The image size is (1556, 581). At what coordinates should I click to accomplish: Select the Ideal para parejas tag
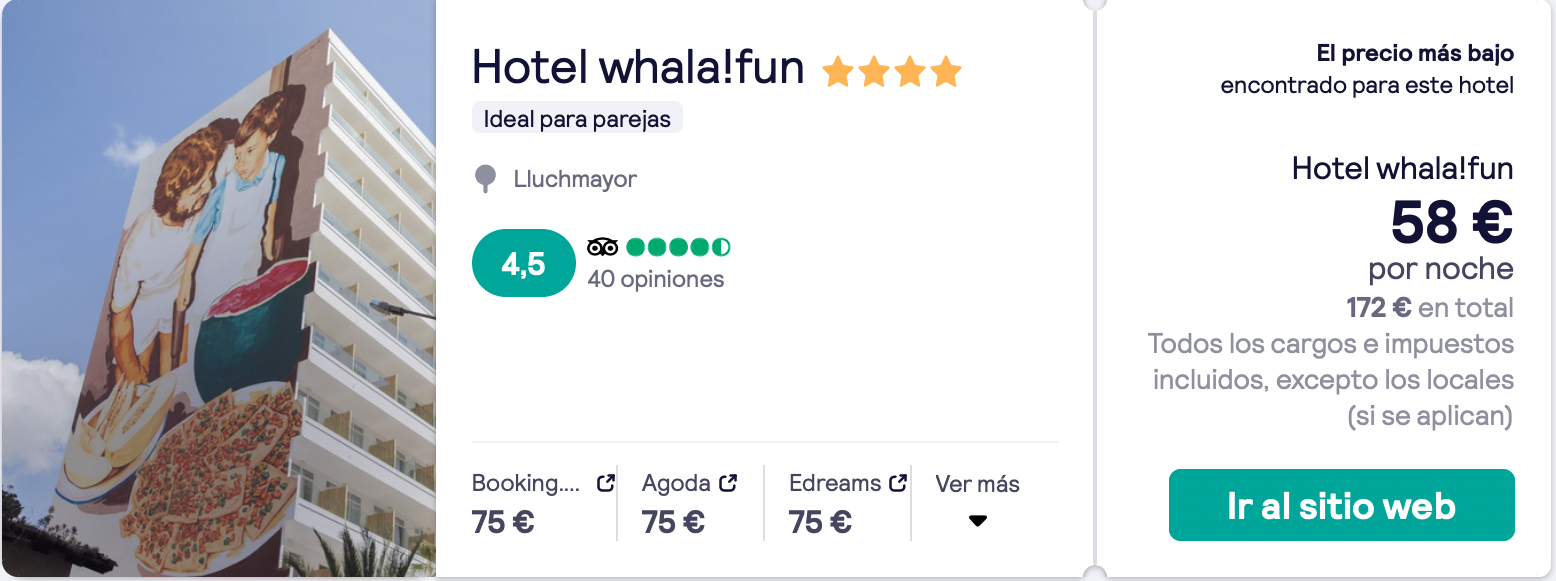pyautogui.click(x=577, y=118)
